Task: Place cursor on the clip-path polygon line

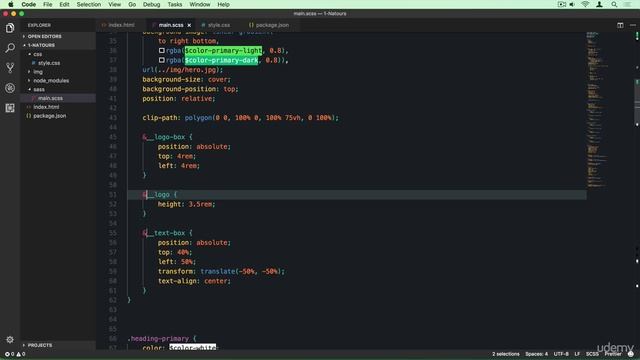Action: click(x=240, y=118)
